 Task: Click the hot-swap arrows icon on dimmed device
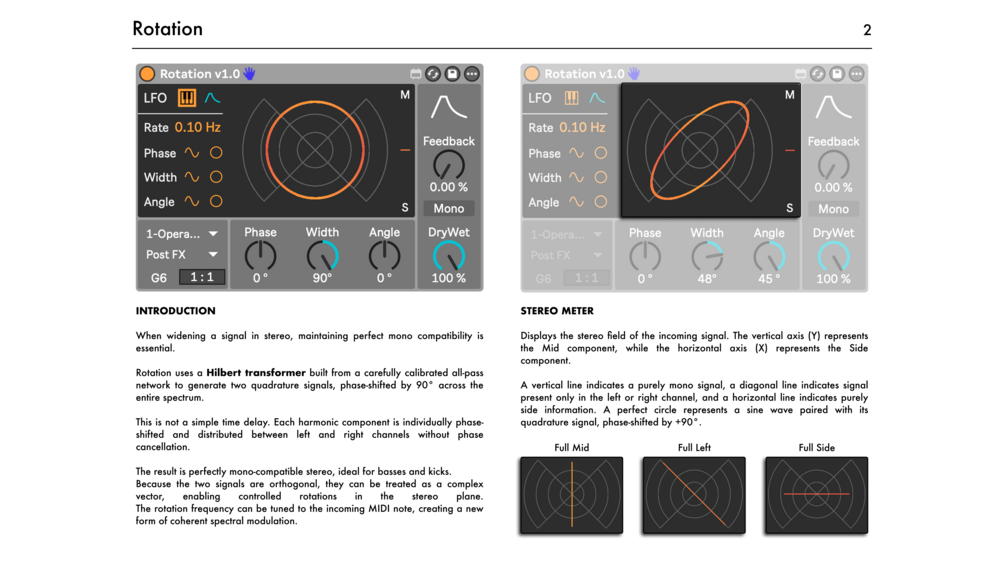[x=818, y=74]
